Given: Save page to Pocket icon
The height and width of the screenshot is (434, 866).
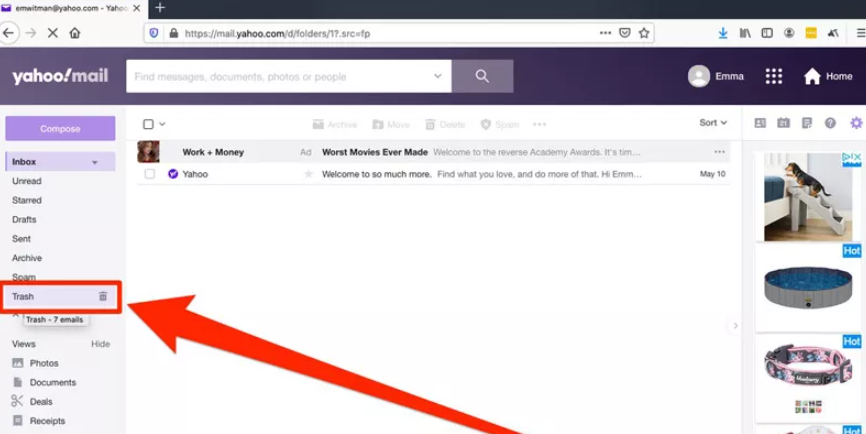Looking at the screenshot, I should [625, 33].
